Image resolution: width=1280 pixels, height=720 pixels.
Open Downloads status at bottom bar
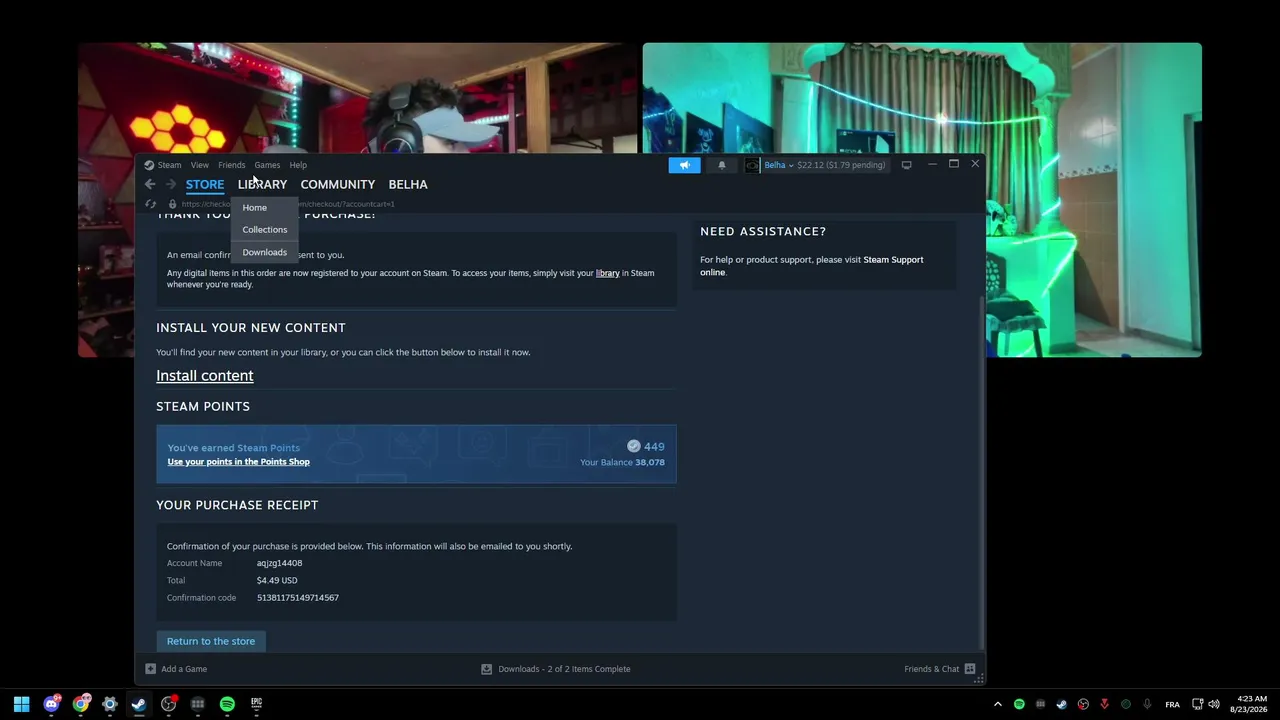coord(556,669)
